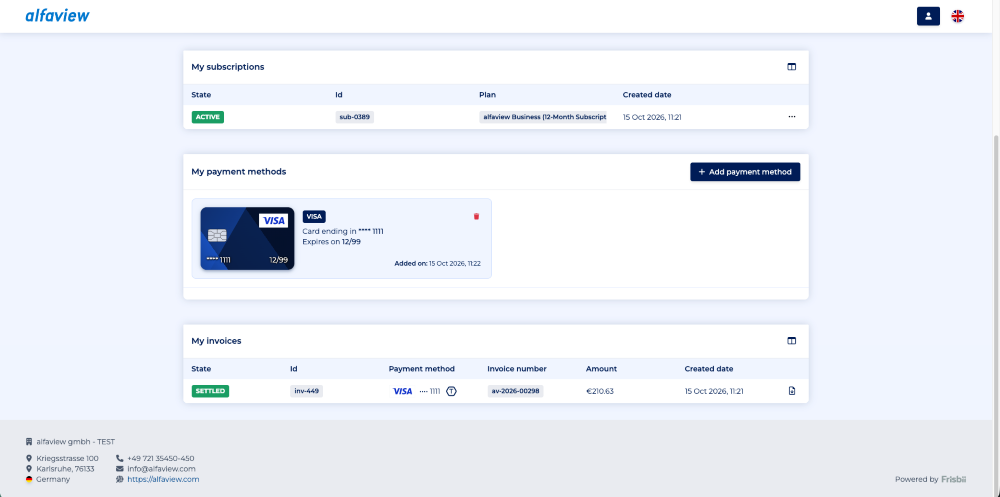
Task: Click the Plan column header
Action: point(487,94)
